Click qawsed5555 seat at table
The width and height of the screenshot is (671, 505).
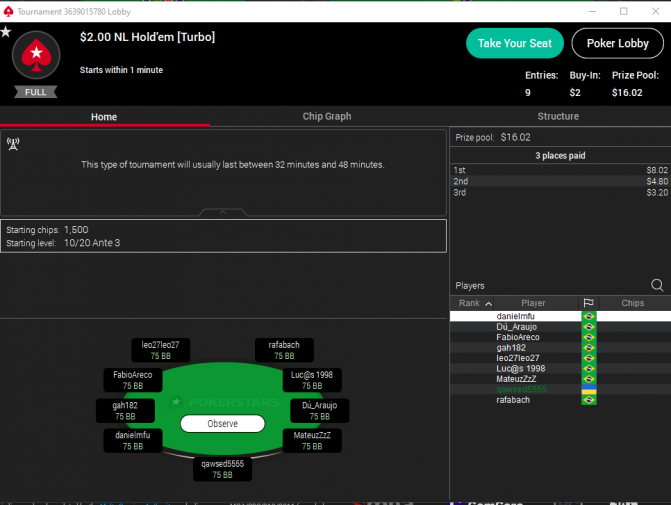click(223, 469)
